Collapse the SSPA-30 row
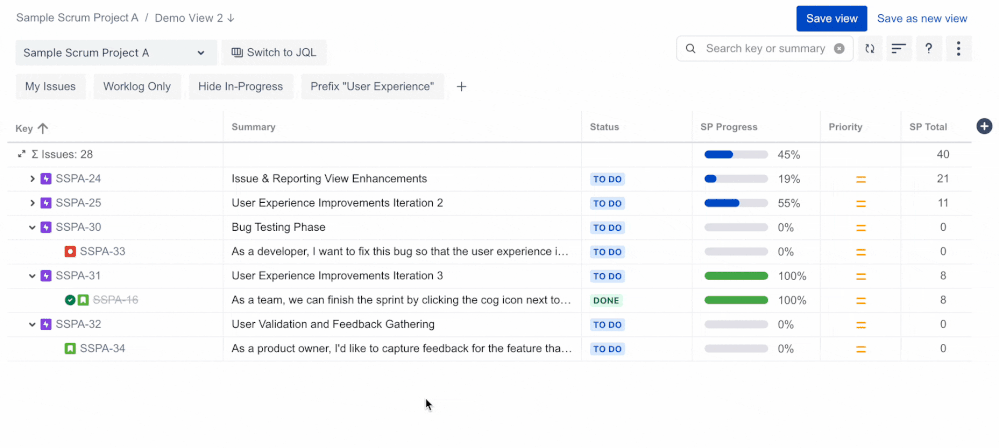Viewport: 999px width, 448px height. [32, 228]
